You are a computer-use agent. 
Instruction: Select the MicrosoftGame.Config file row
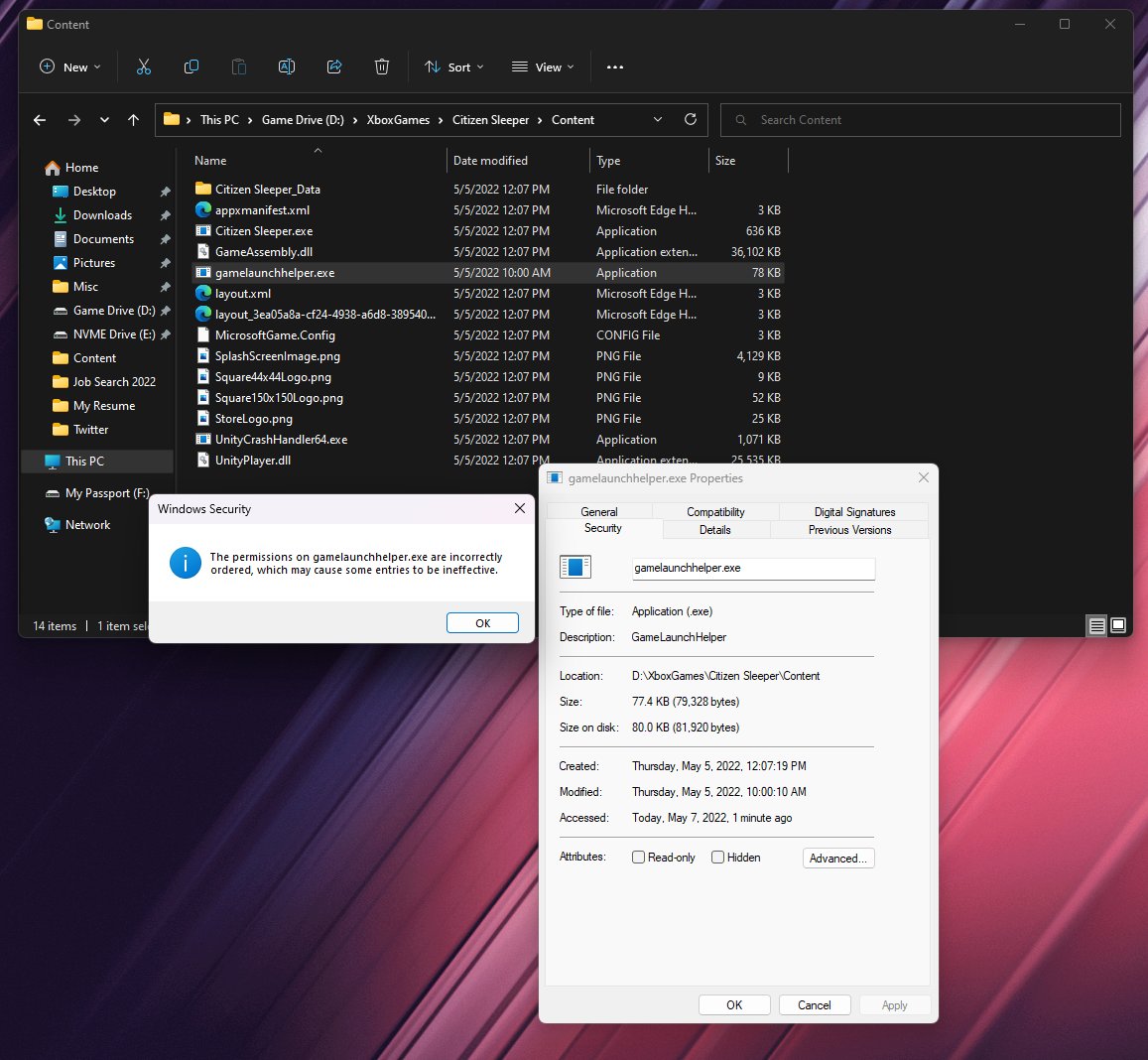click(x=487, y=335)
